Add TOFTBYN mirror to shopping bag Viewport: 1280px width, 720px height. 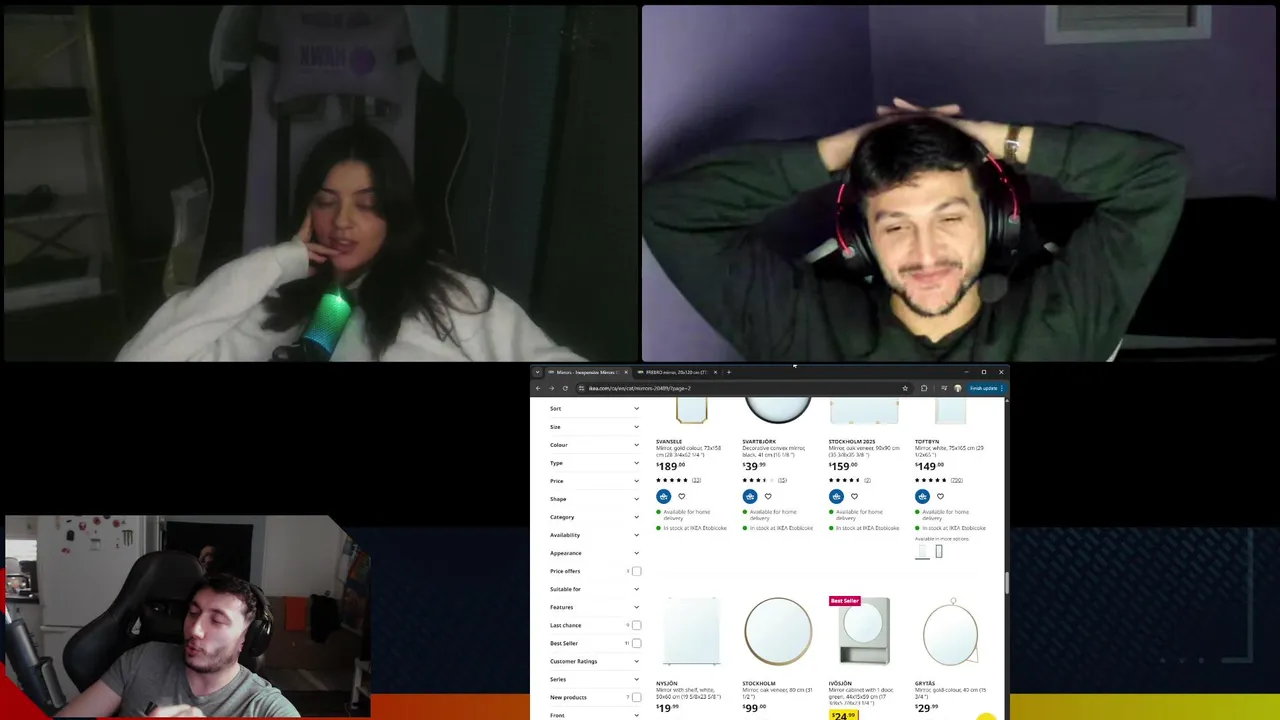[922, 496]
